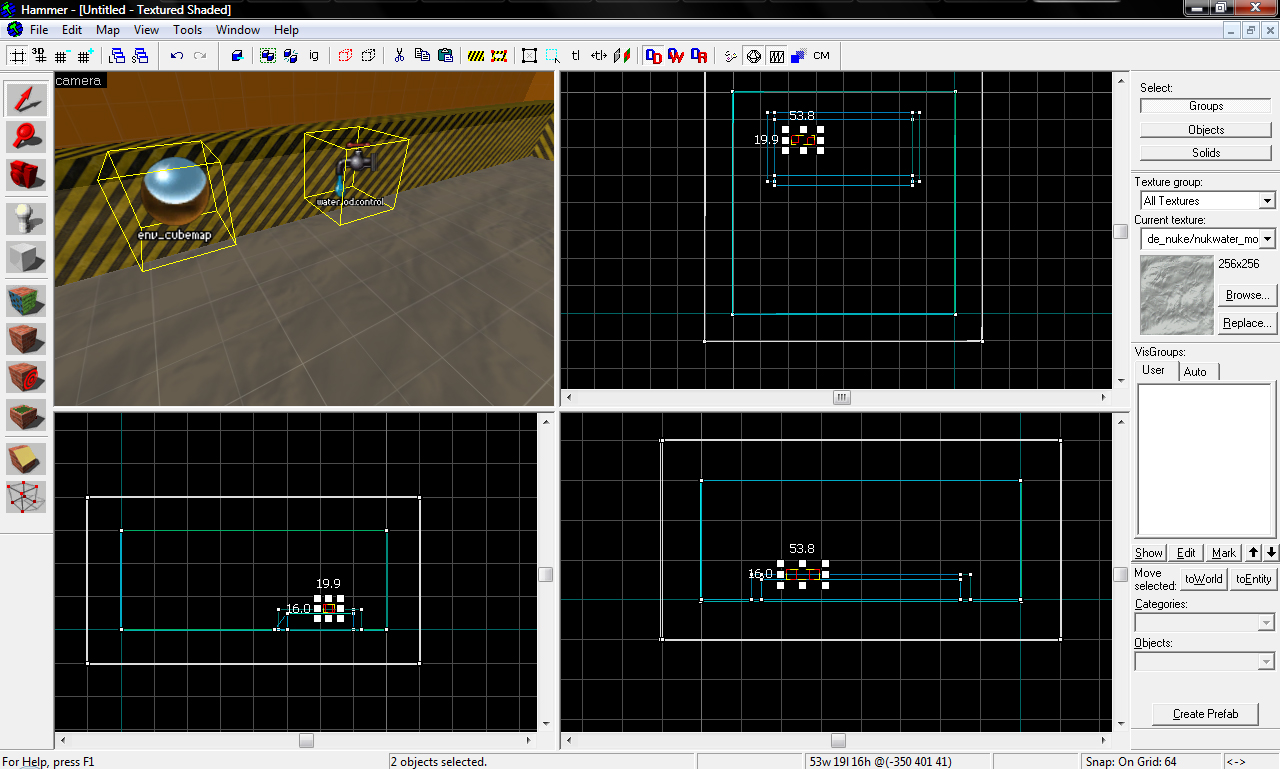Open the Clipping tool
Image resolution: width=1280 pixels, height=769 pixels.
point(26,458)
